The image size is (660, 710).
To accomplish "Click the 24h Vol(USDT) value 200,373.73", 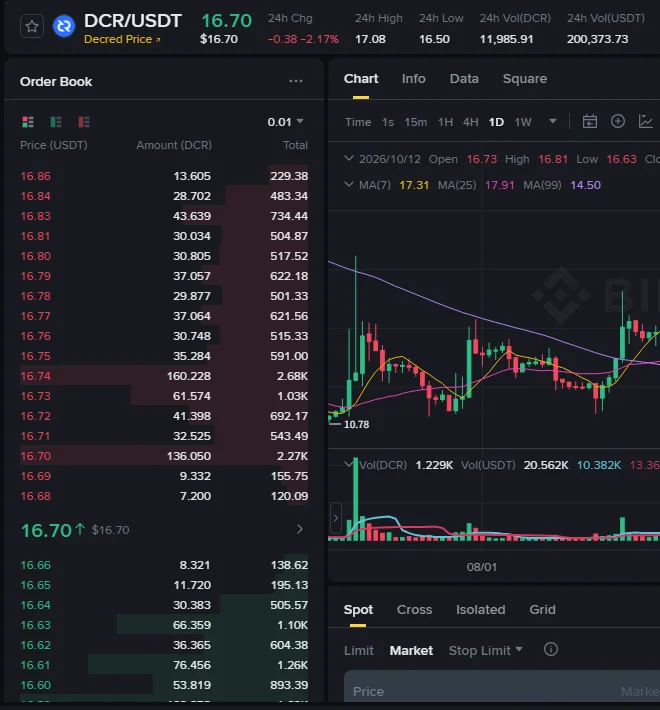I will tap(597, 39).
